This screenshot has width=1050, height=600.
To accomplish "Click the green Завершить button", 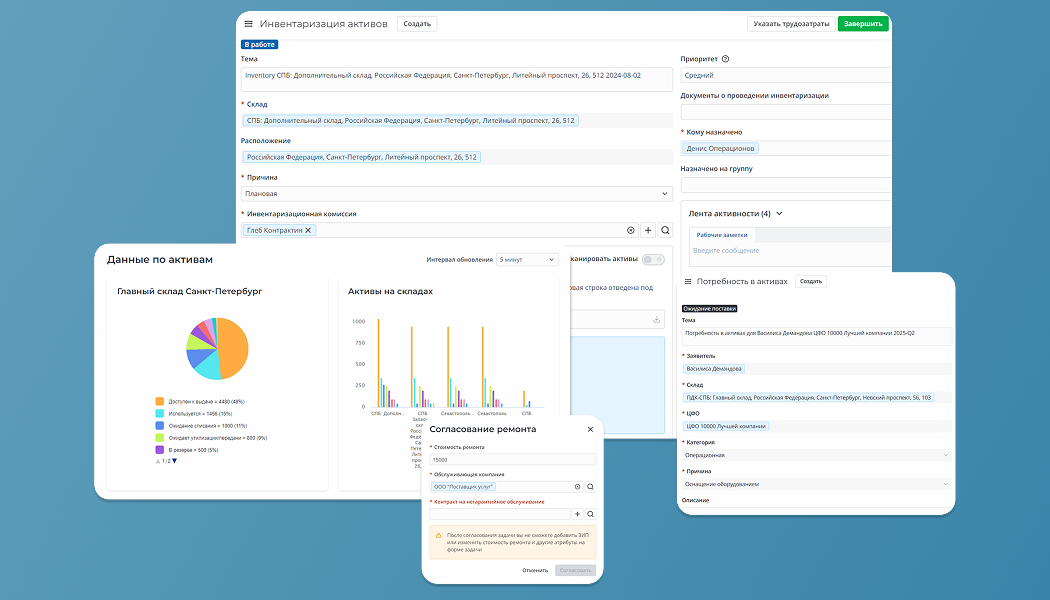I will tap(863, 24).
